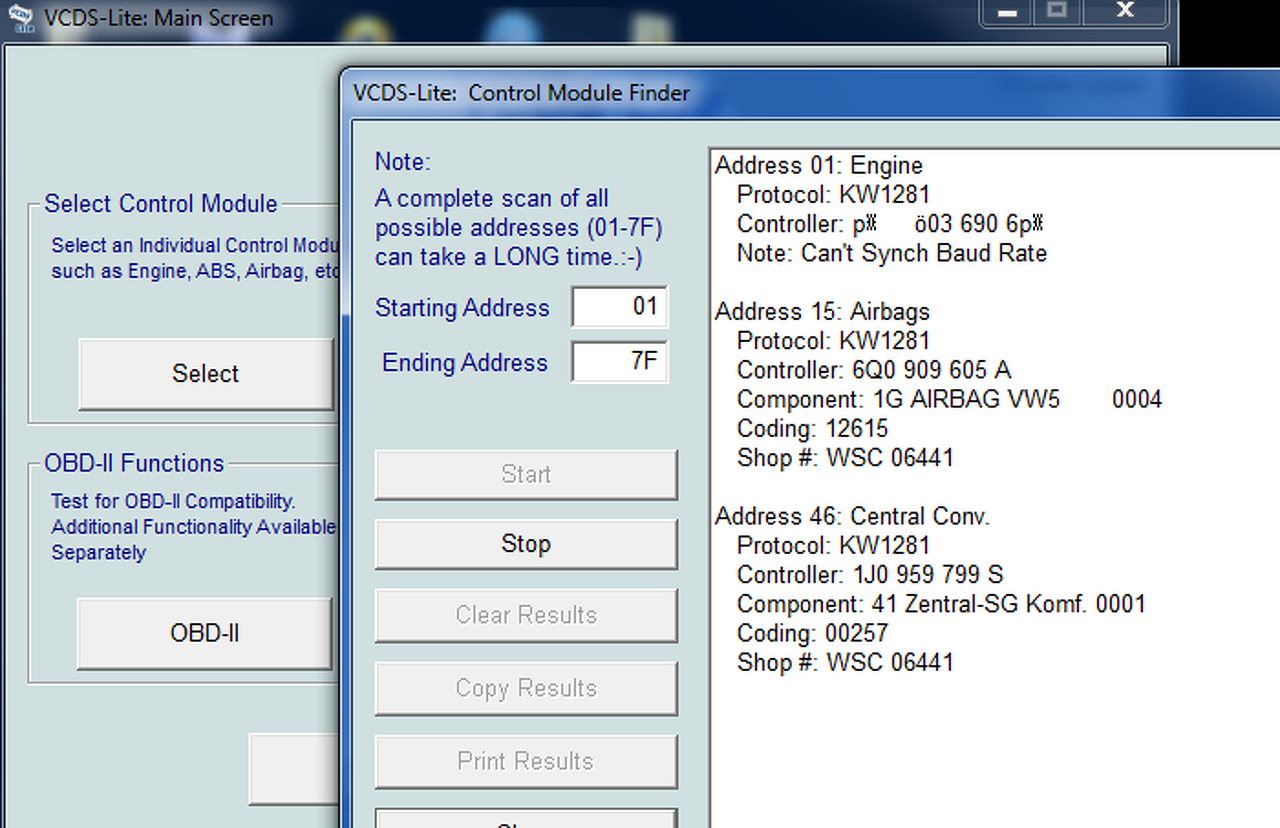
Task: Select the 'Address 46: Central Conv.' line
Action: pyautogui.click(x=852, y=517)
